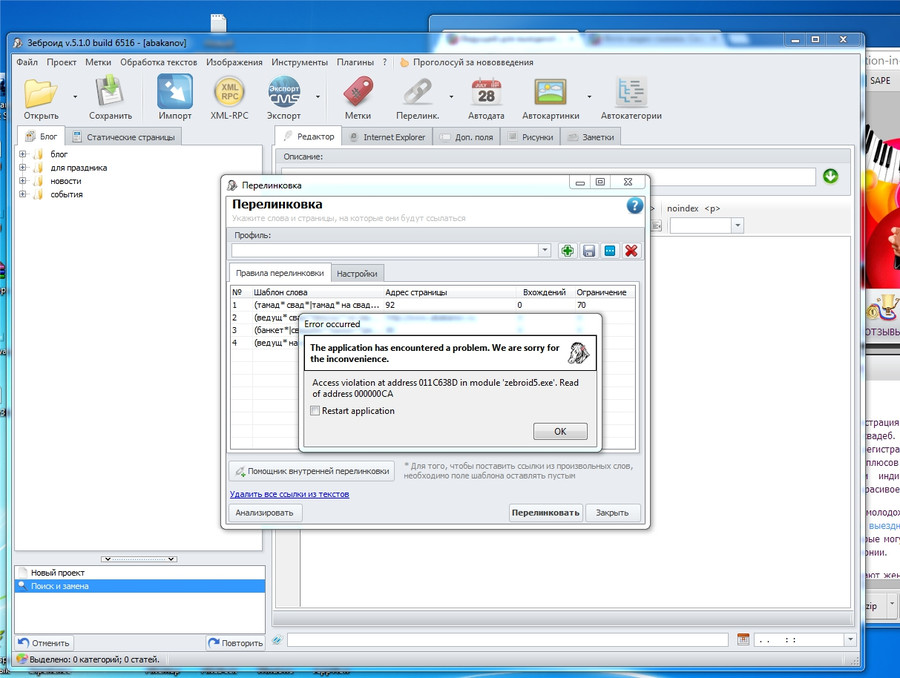This screenshot has height=678, width=900.
Task: Select Поиск и замена history item
Action: (x=139, y=586)
